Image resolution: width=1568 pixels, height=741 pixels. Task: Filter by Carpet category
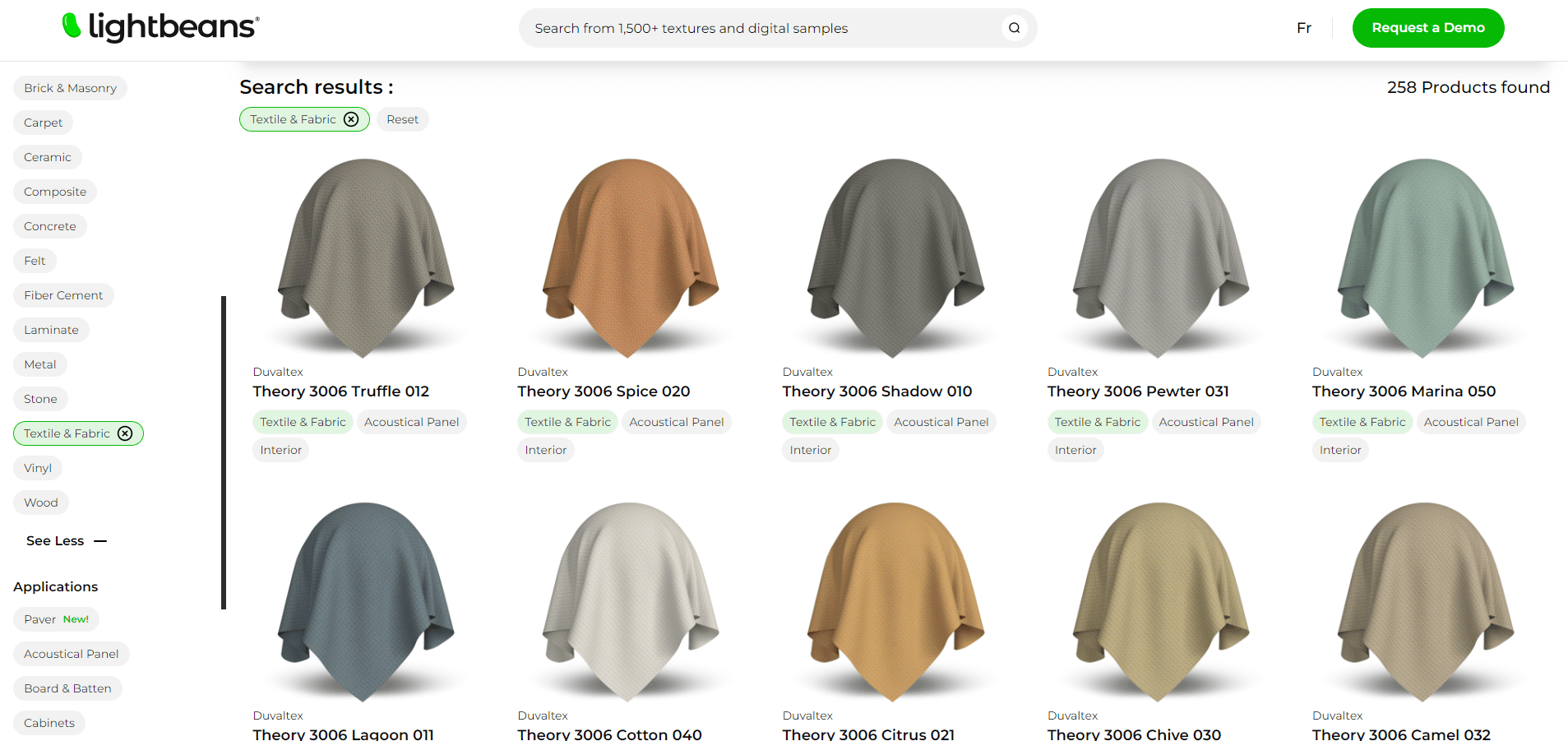pyautogui.click(x=43, y=123)
